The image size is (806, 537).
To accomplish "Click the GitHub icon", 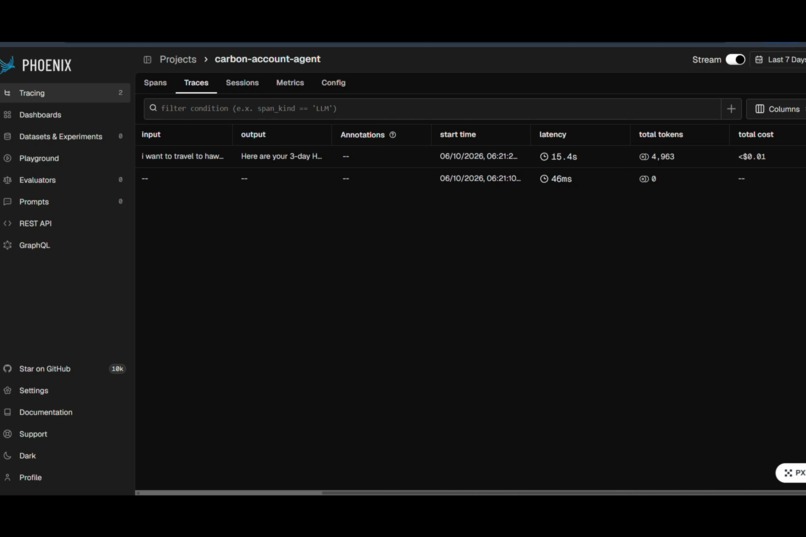I will click(x=7, y=369).
